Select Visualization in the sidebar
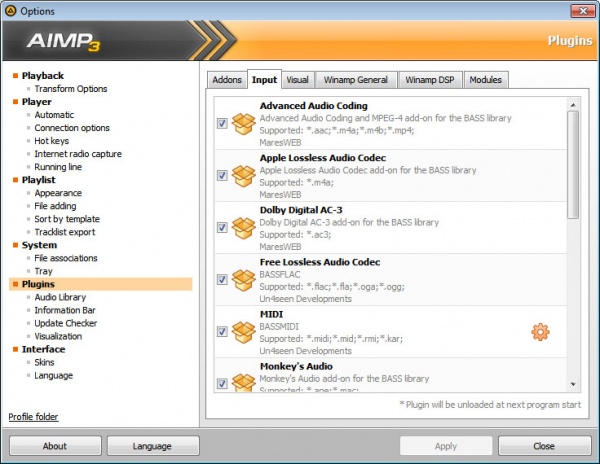 click(x=58, y=336)
